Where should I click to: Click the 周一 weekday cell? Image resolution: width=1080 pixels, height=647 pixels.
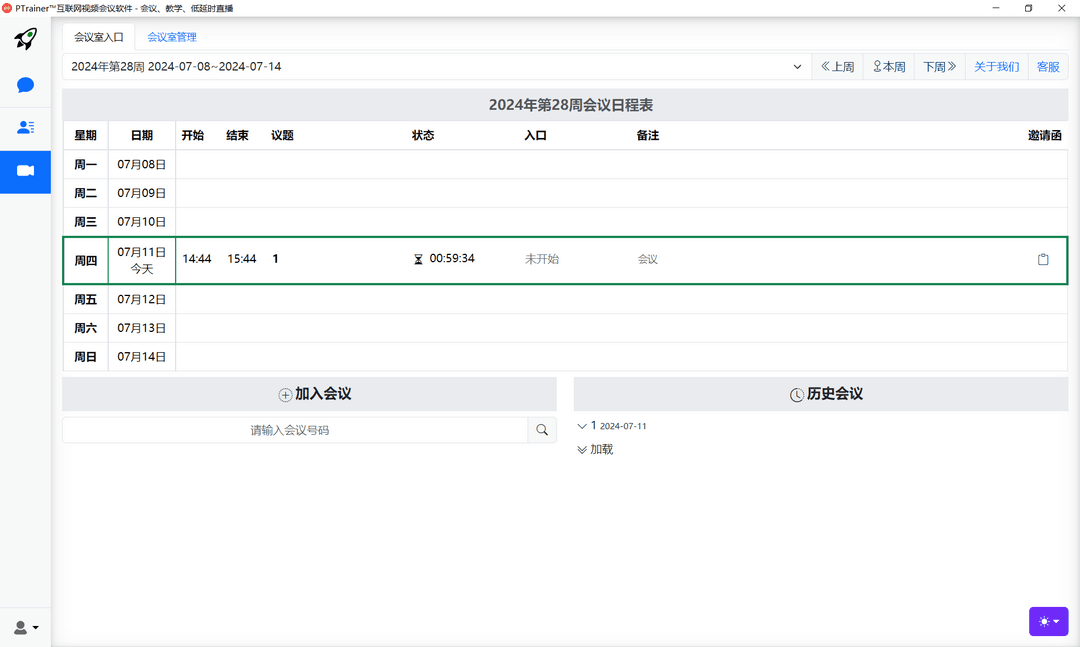pyautogui.click(x=85, y=165)
